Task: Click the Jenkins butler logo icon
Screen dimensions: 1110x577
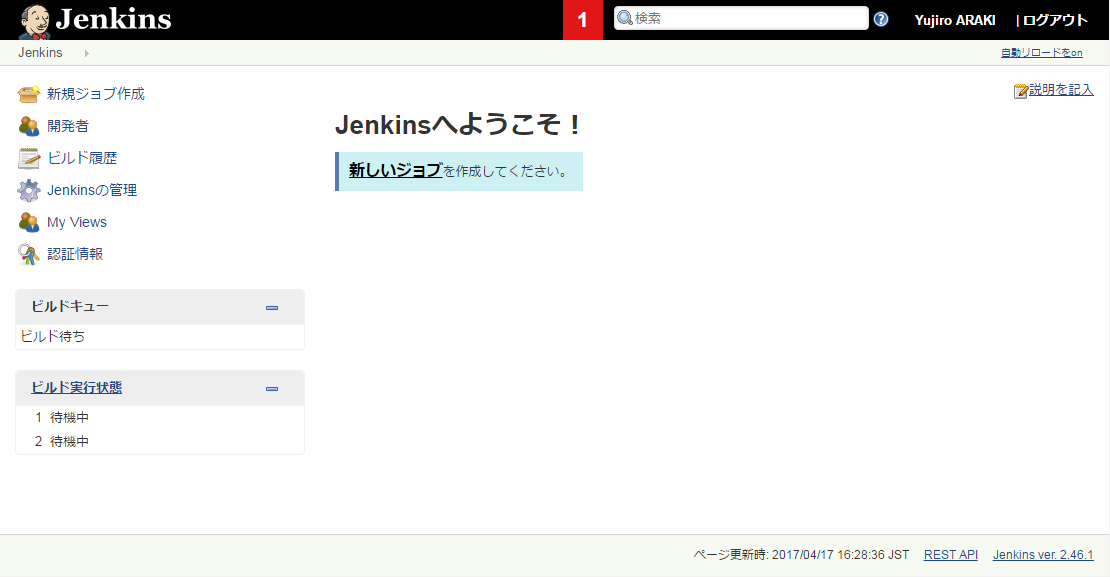Action: [x=36, y=20]
